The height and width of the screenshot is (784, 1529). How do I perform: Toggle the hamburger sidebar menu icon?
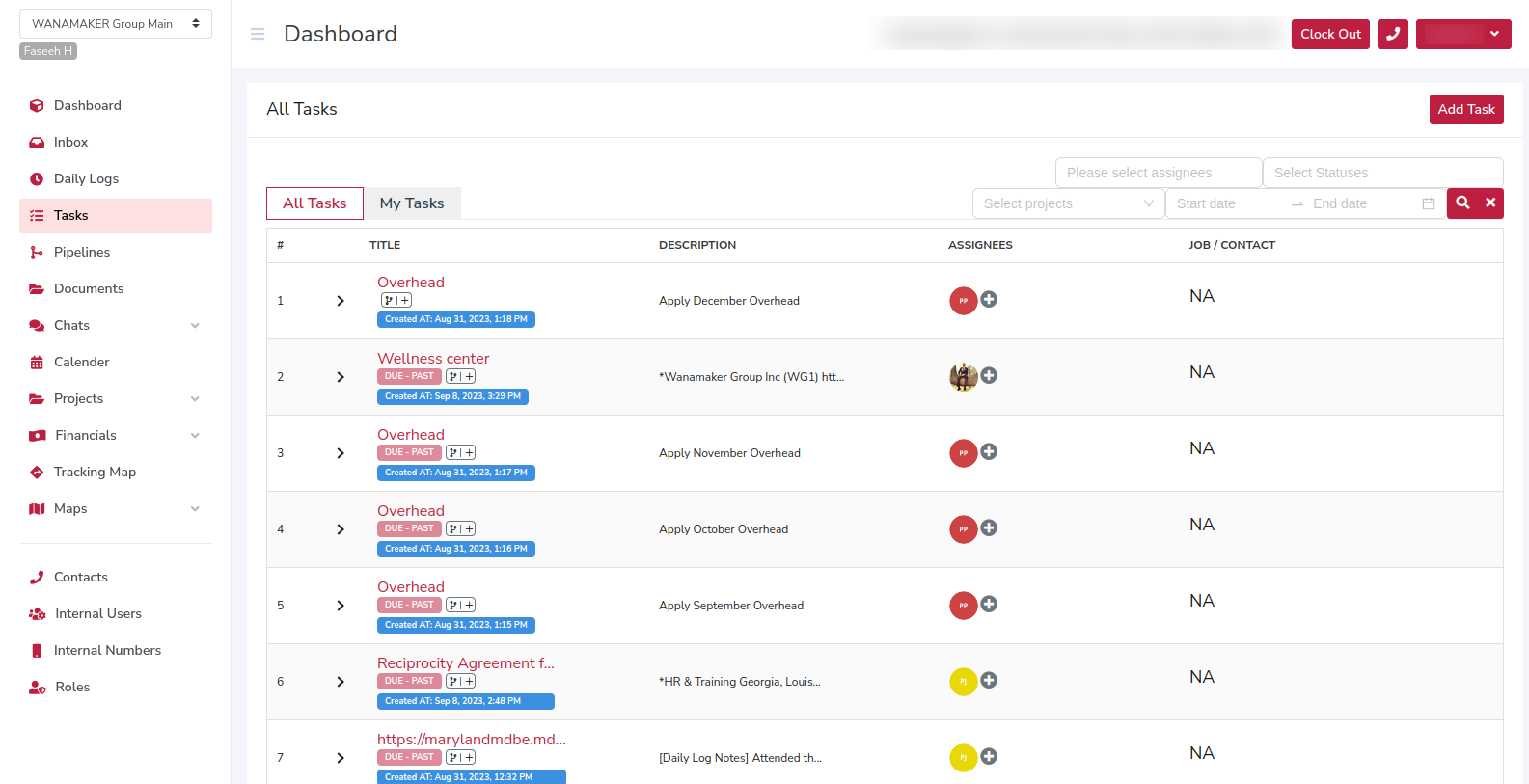pyautogui.click(x=258, y=34)
